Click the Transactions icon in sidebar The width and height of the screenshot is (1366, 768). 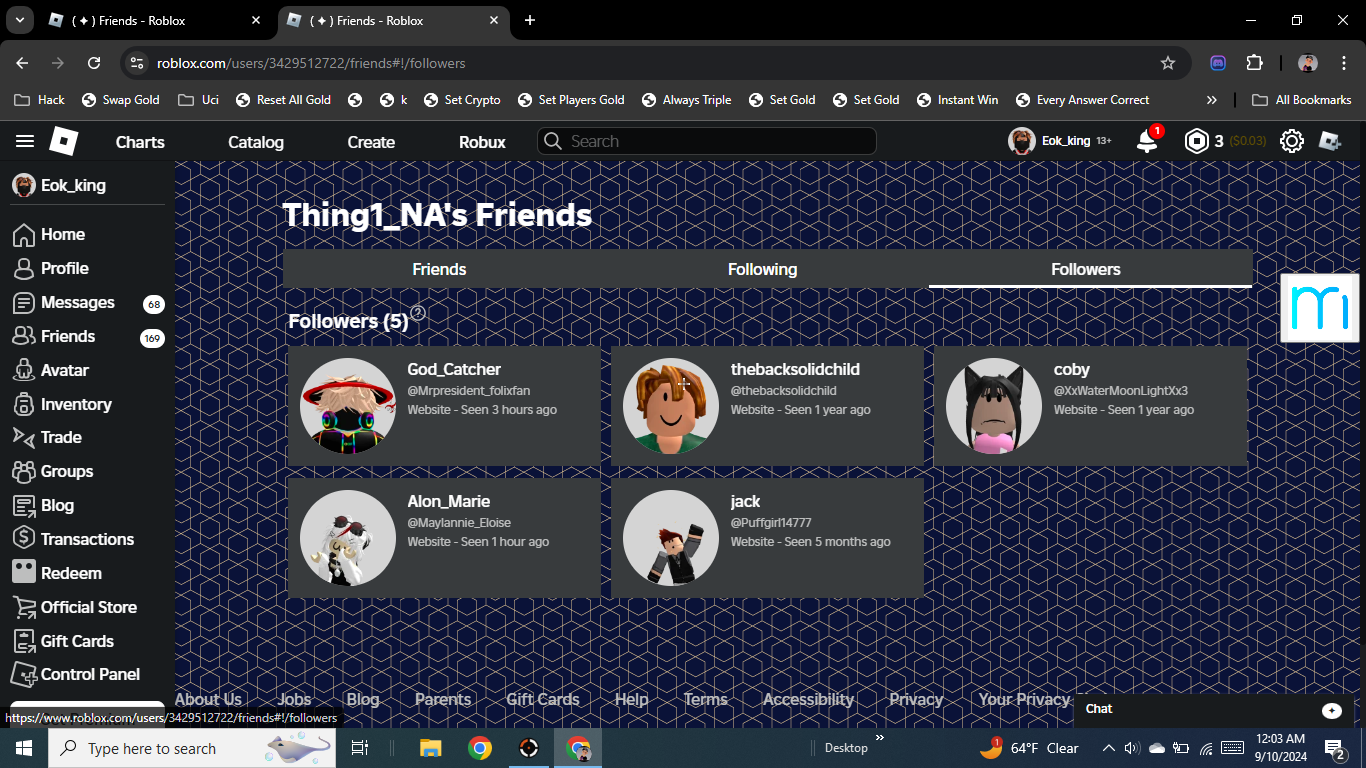pyautogui.click(x=24, y=539)
